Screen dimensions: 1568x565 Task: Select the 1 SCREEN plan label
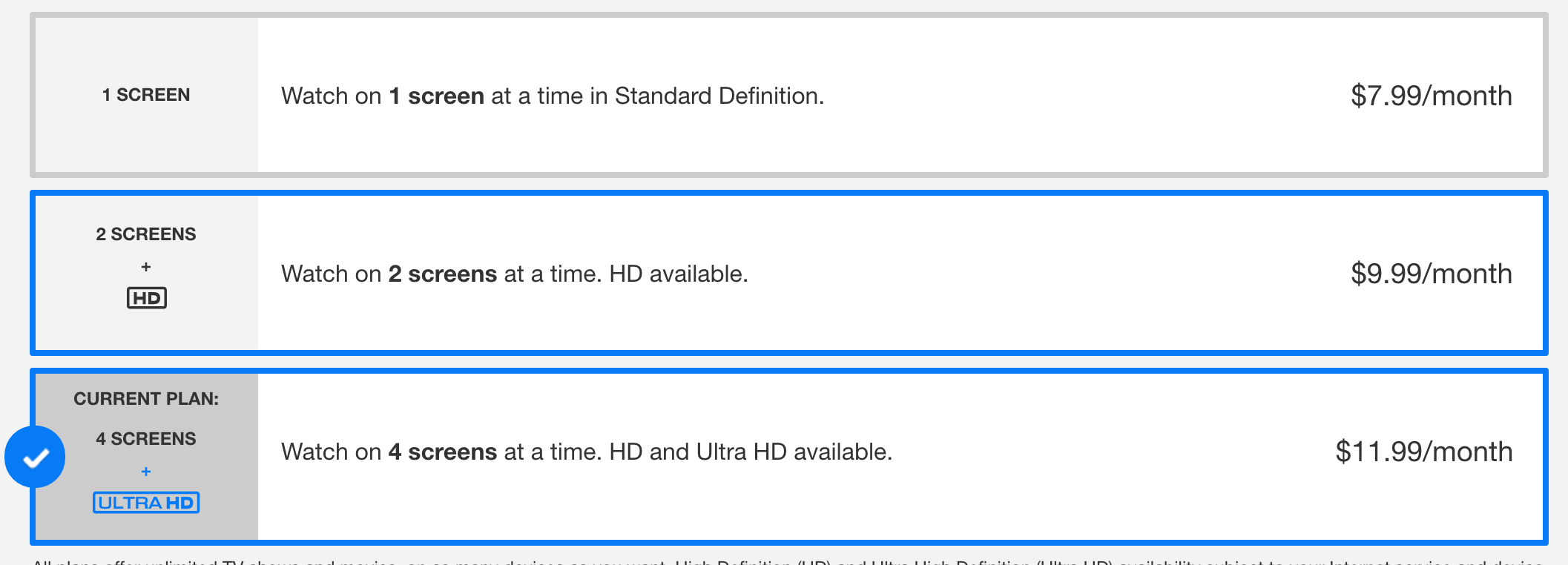coord(145,95)
